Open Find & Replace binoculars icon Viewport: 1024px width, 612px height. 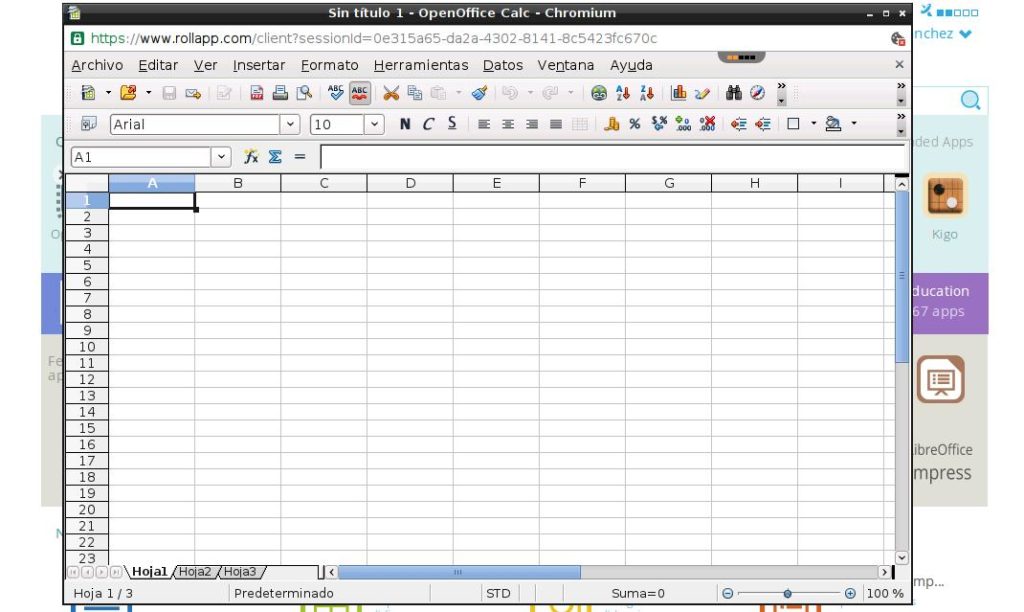coord(734,93)
